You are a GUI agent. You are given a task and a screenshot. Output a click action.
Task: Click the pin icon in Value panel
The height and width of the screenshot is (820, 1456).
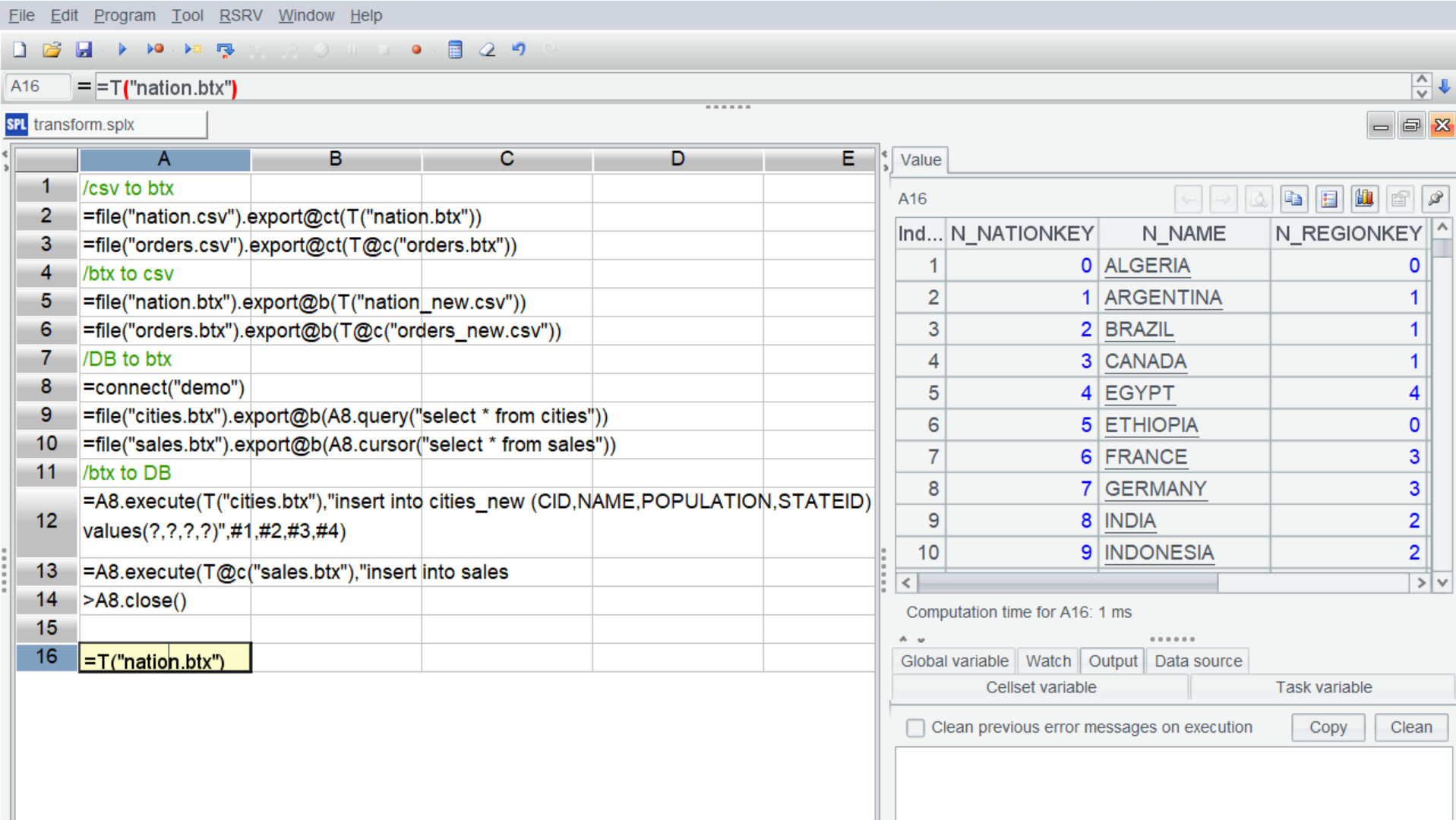point(1435,199)
